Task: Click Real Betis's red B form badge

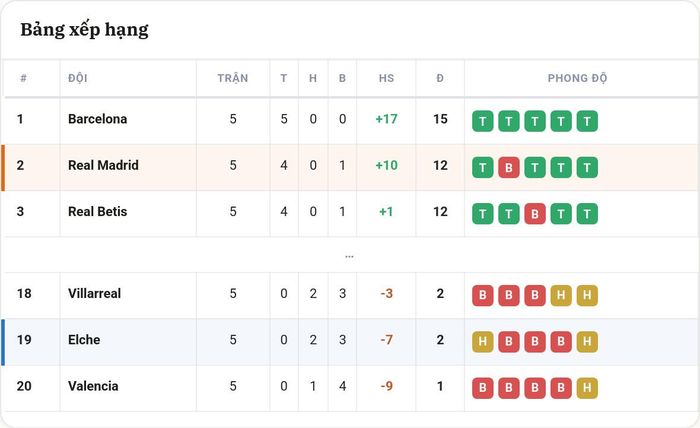Action: pos(535,214)
